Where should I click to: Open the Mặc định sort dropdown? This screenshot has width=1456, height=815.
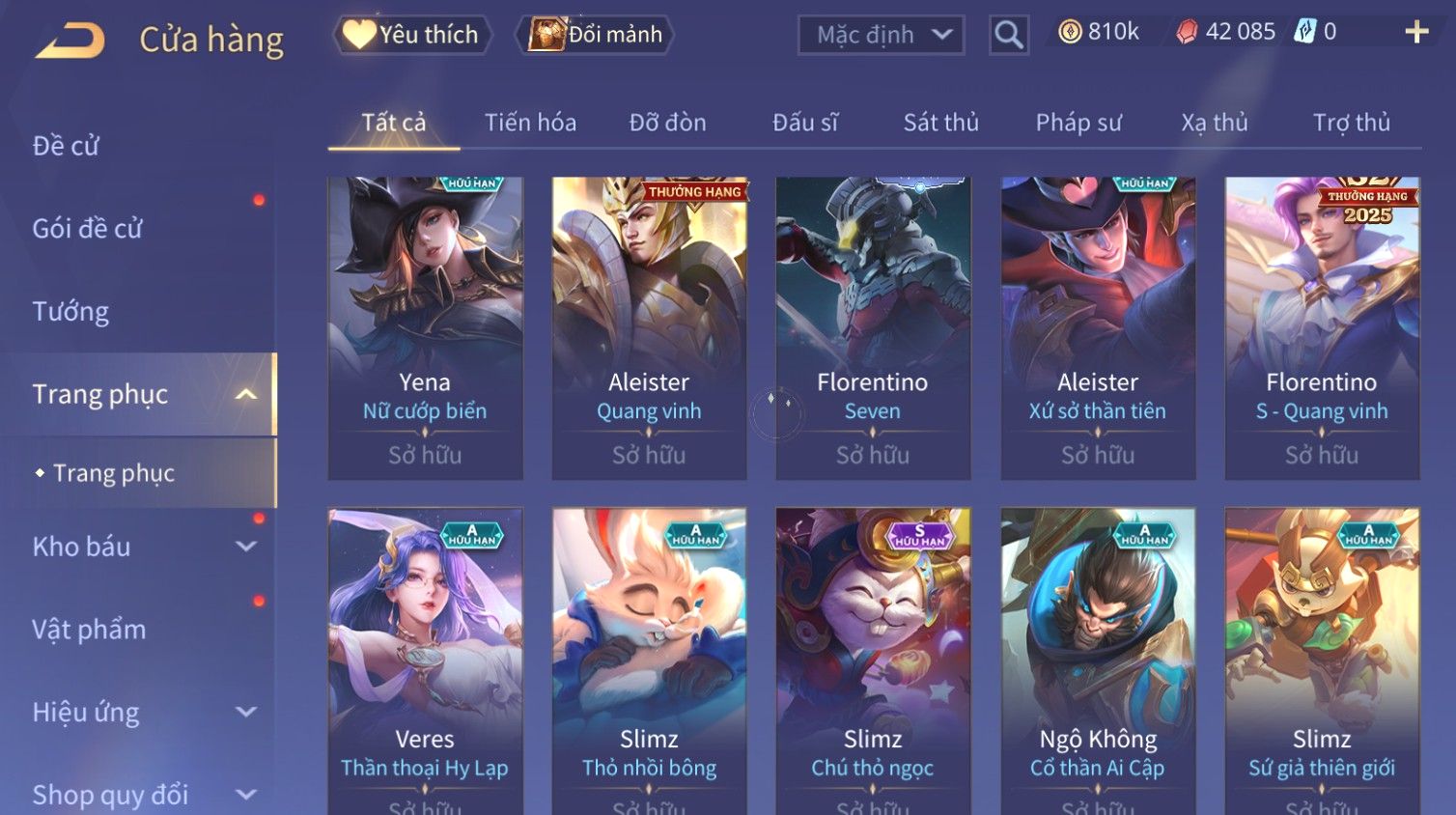click(x=881, y=36)
